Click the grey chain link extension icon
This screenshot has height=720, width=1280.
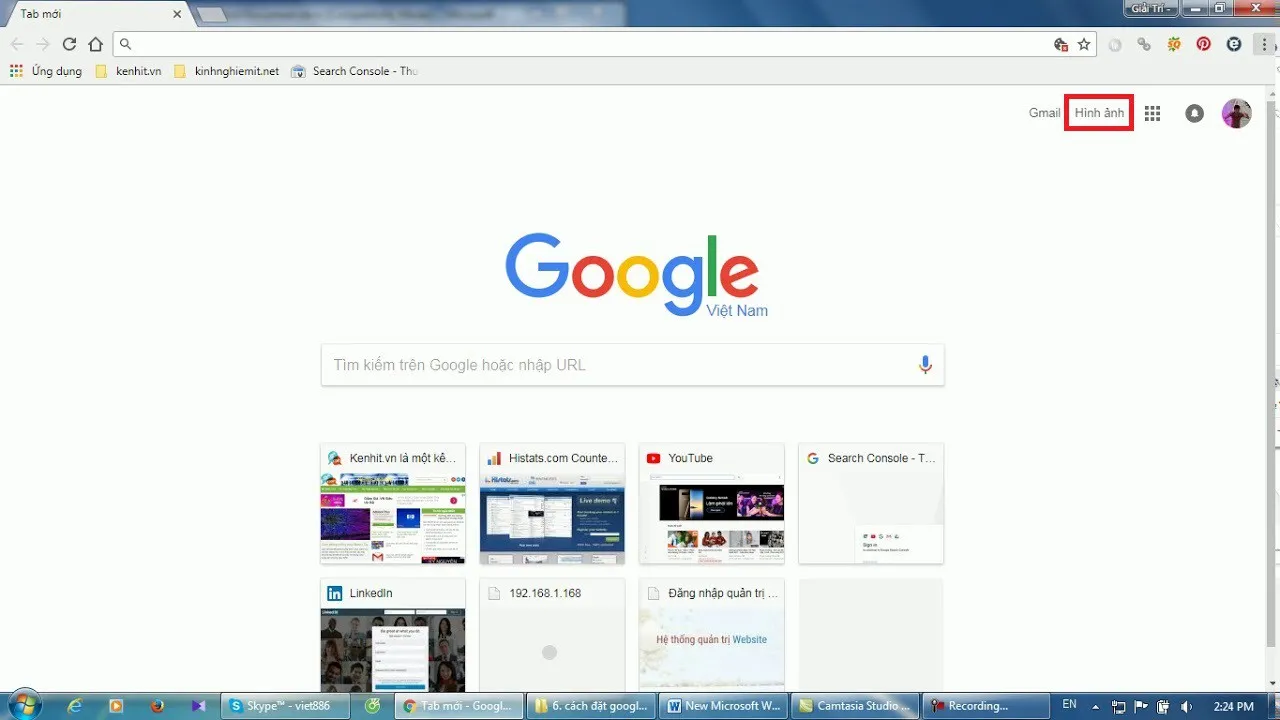(1144, 44)
